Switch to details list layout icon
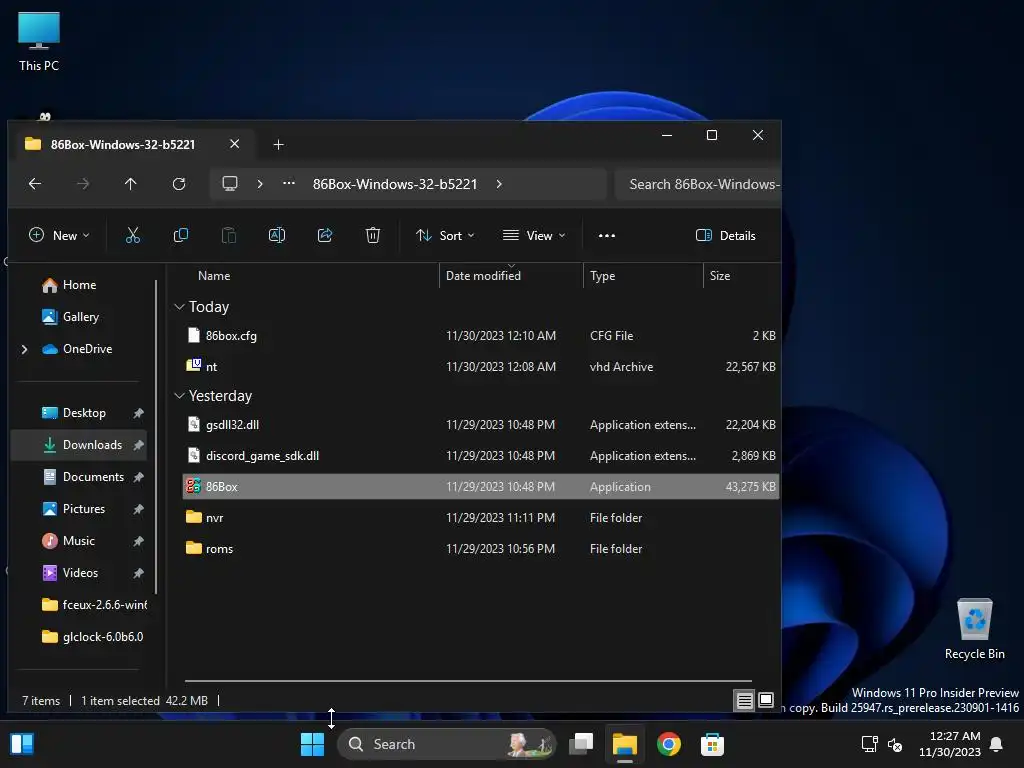This screenshot has height=768, width=1024. pyautogui.click(x=744, y=701)
